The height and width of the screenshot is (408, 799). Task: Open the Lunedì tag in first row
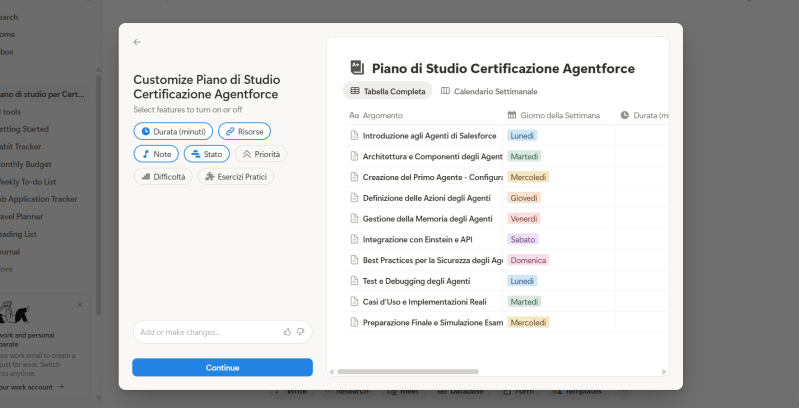pyautogui.click(x=521, y=135)
